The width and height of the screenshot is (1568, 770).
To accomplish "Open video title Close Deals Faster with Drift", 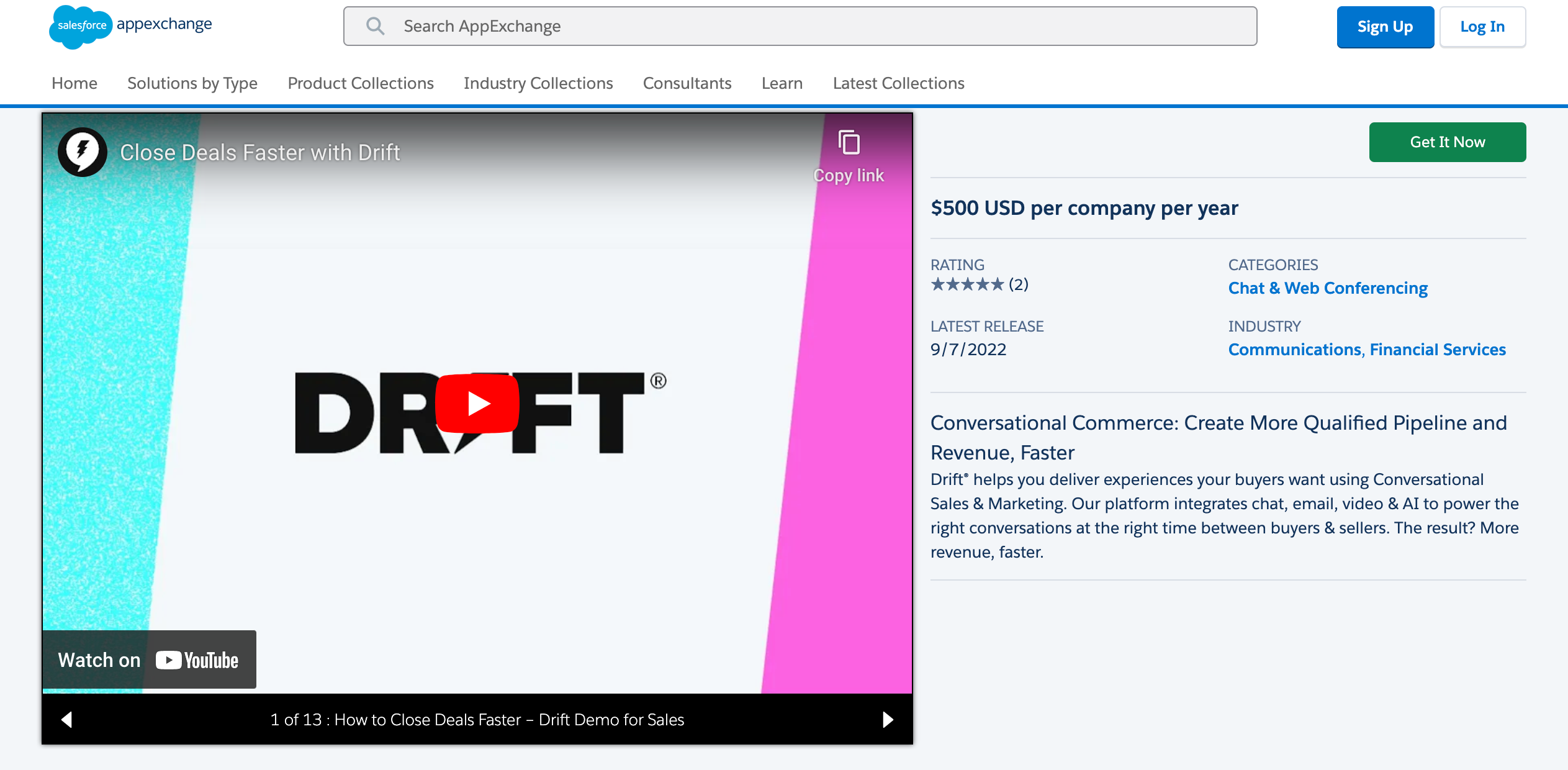I will click(260, 153).
